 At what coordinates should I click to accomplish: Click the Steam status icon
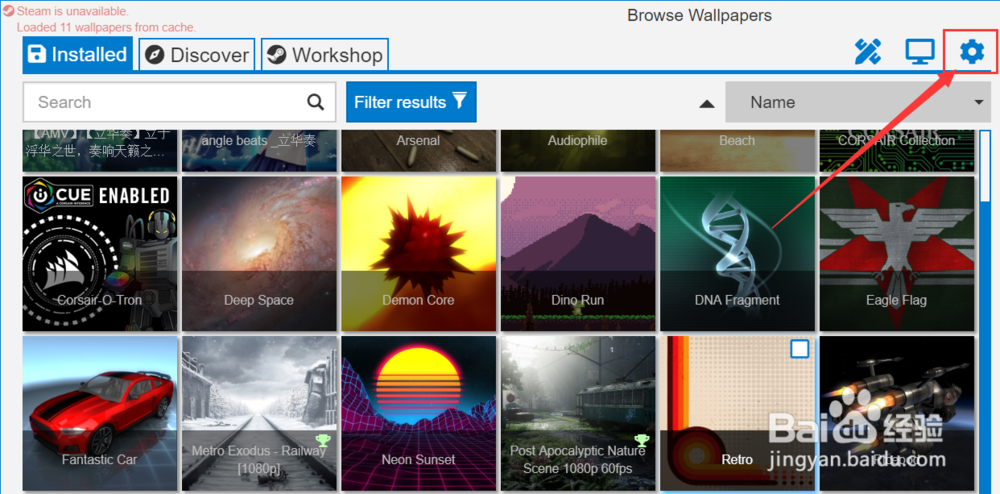click(8, 10)
